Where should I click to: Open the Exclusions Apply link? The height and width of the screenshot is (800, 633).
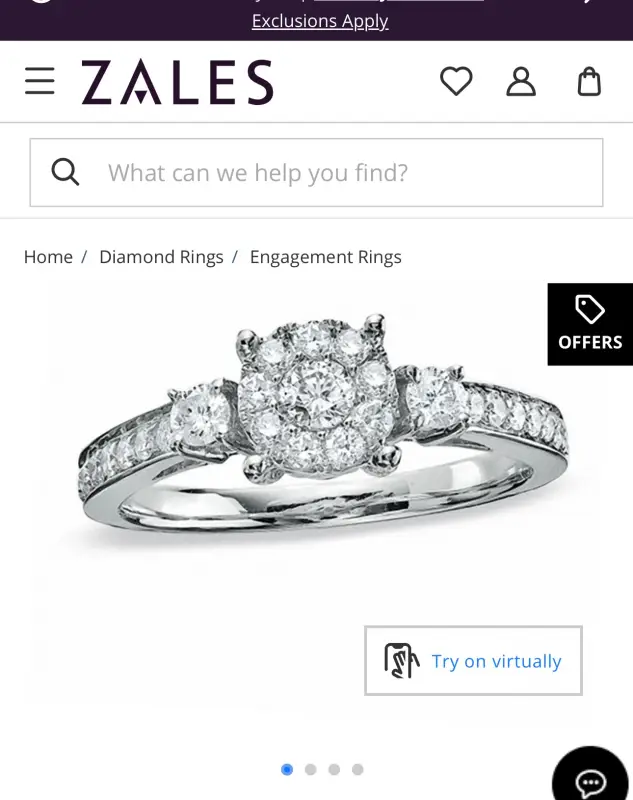click(320, 21)
